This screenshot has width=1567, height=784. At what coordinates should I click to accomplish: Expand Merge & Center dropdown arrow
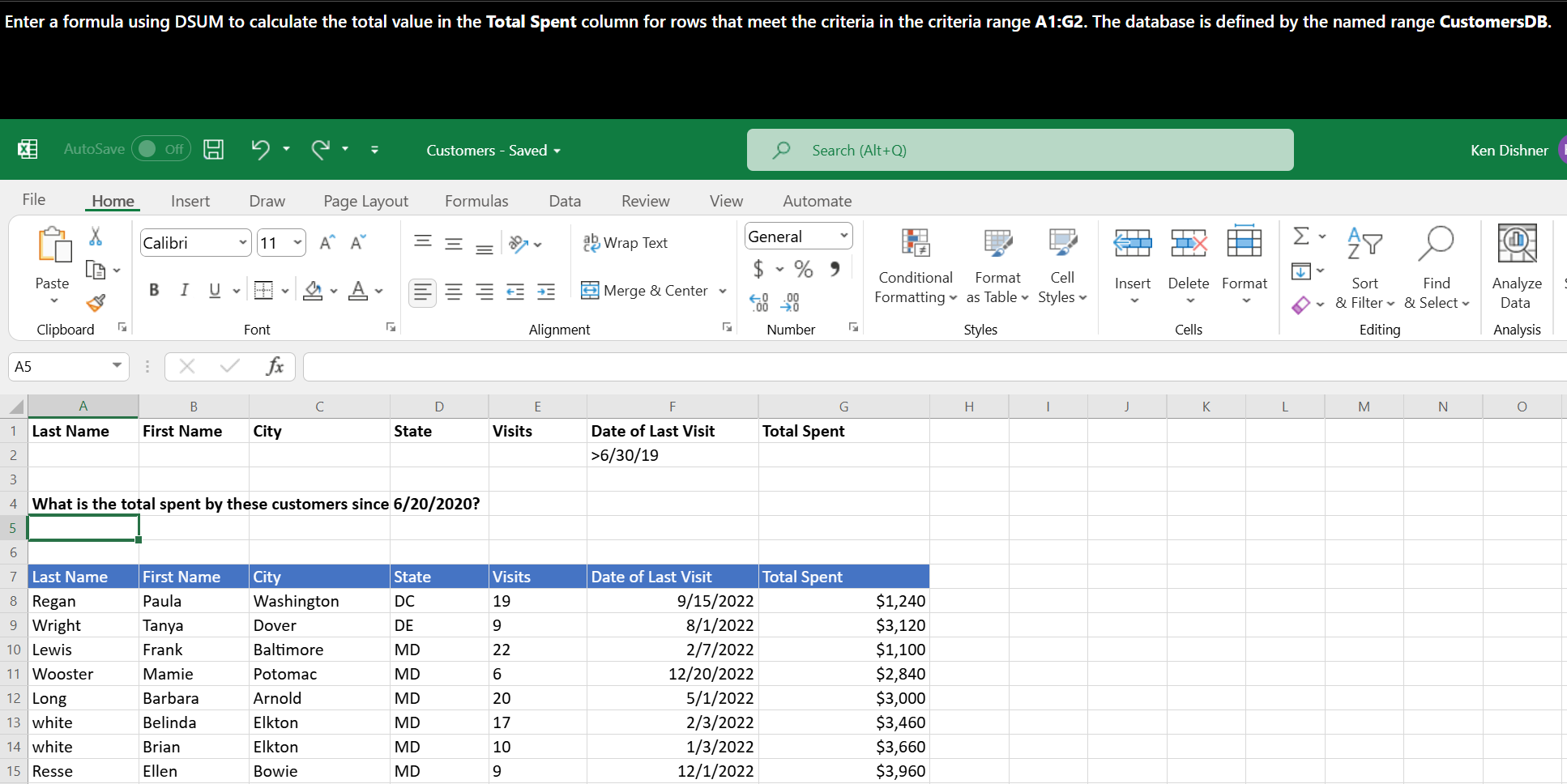[722, 291]
